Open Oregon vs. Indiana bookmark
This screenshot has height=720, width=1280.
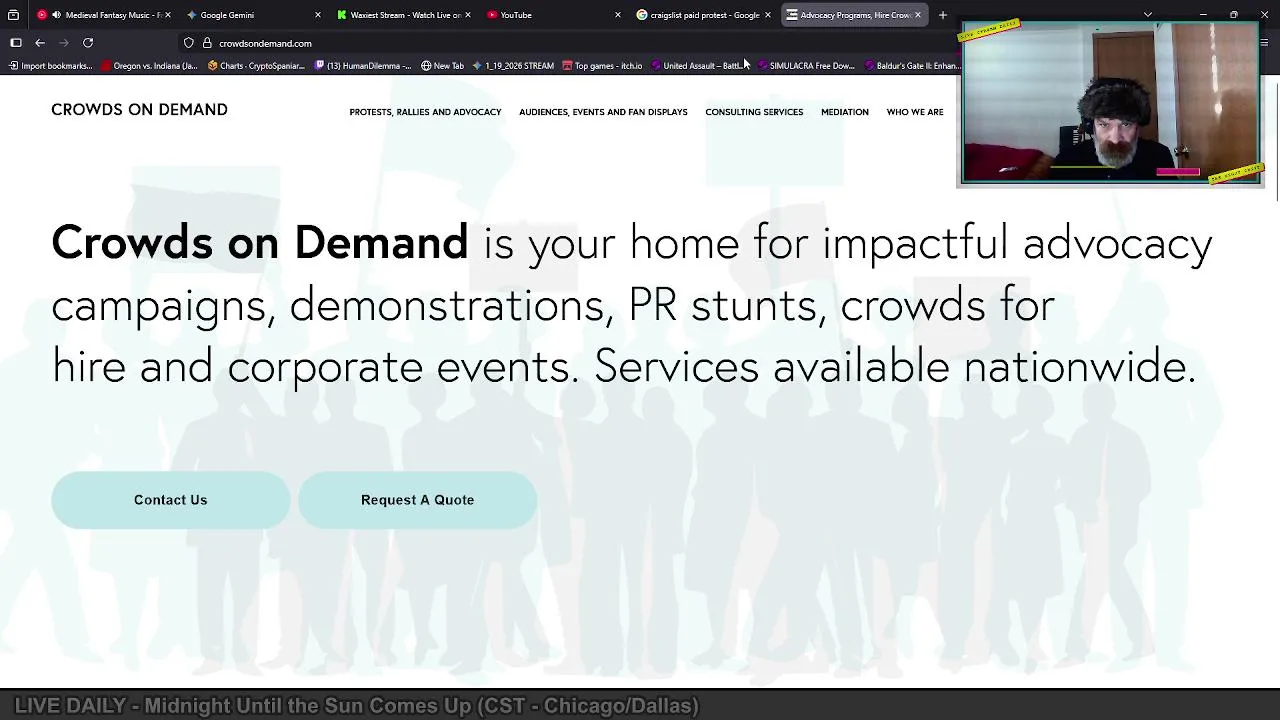click(x=148, y=66)
